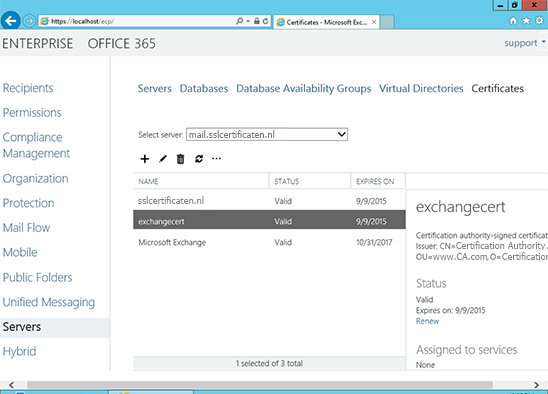Open the browser home icon
The image size is (548, 394).
[513, 21]
